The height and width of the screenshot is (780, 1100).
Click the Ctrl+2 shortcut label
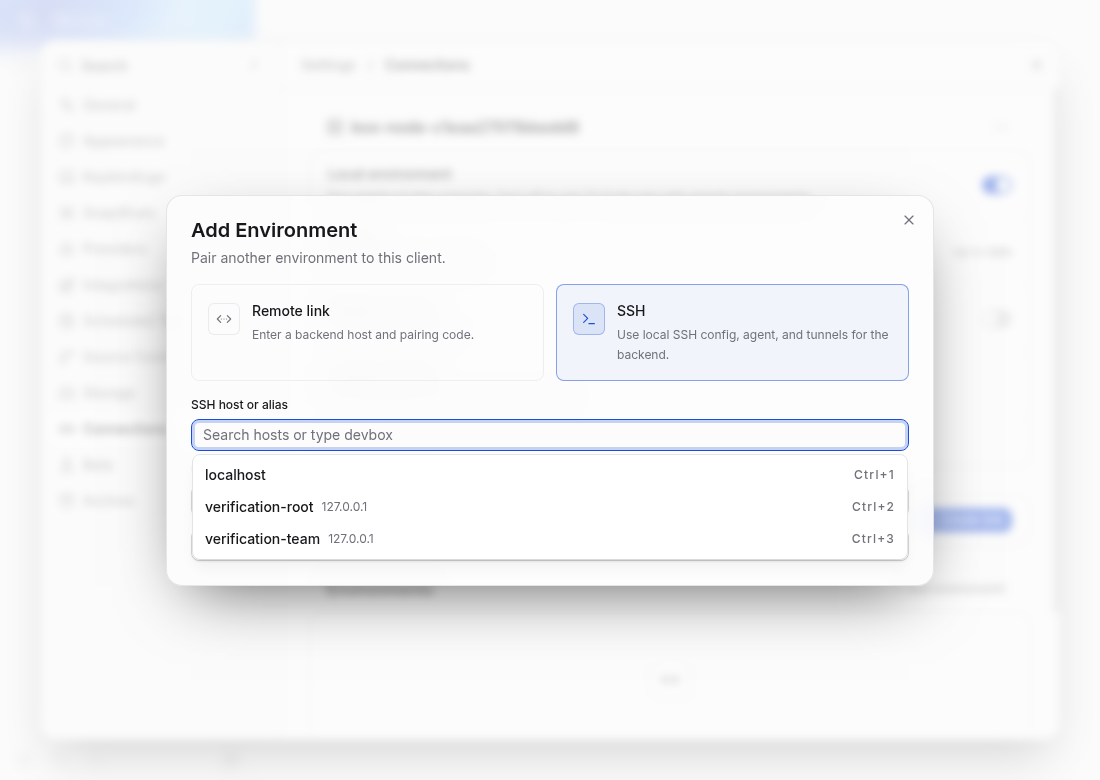[x=873, y=506]
